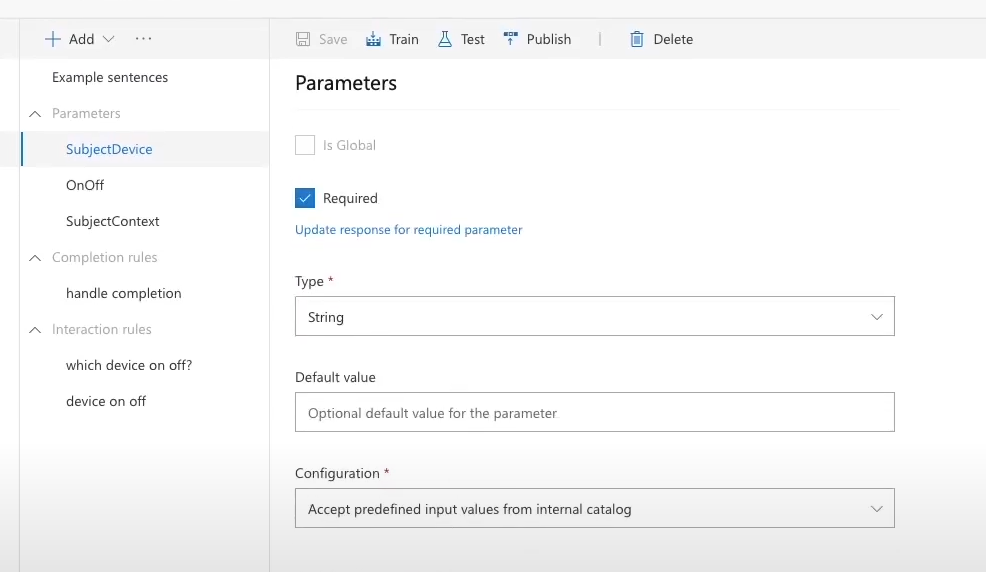Open Example sentences in sidebar
Viewport: 986px width, 572px height.
110,77
